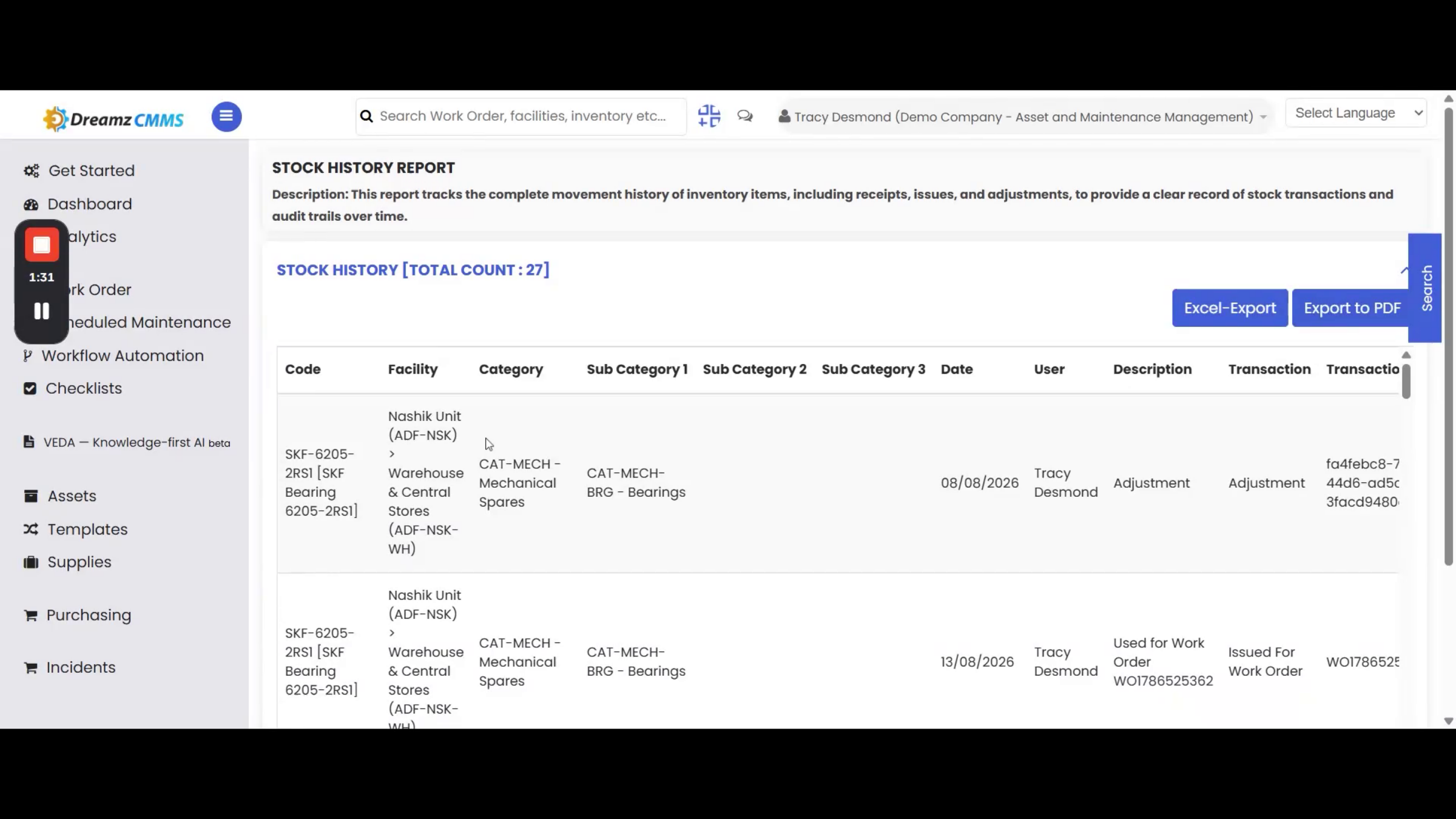Click the global search input field

pos(522,116)
